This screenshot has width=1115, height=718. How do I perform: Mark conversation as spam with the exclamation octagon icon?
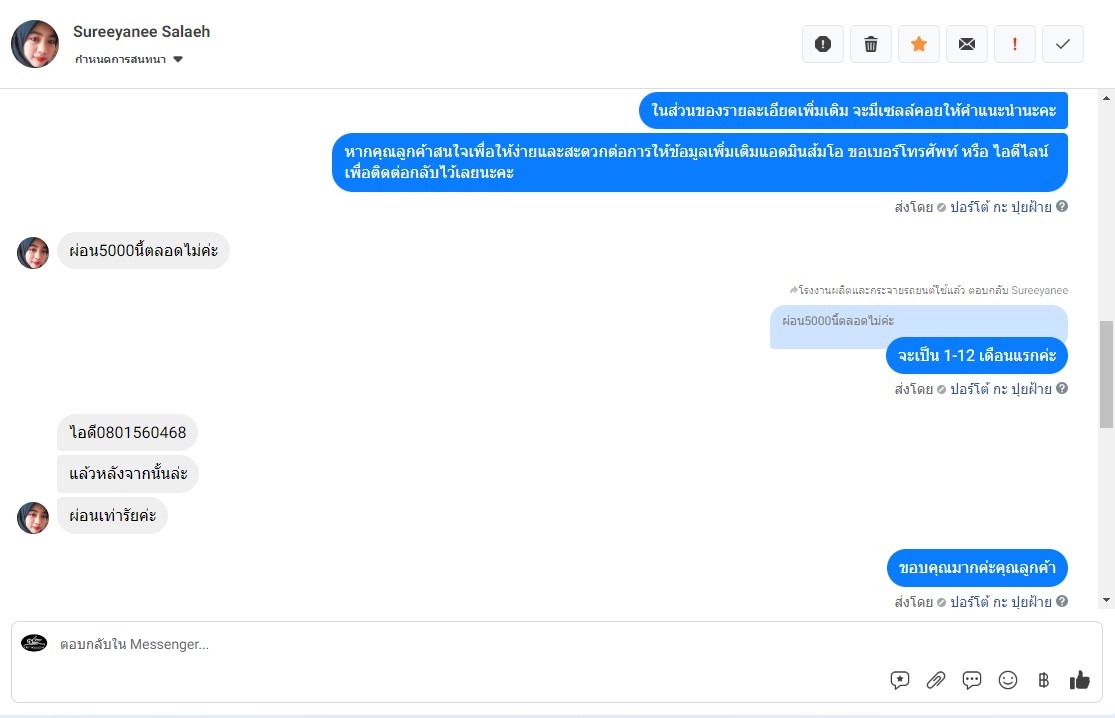coord(823,44)
